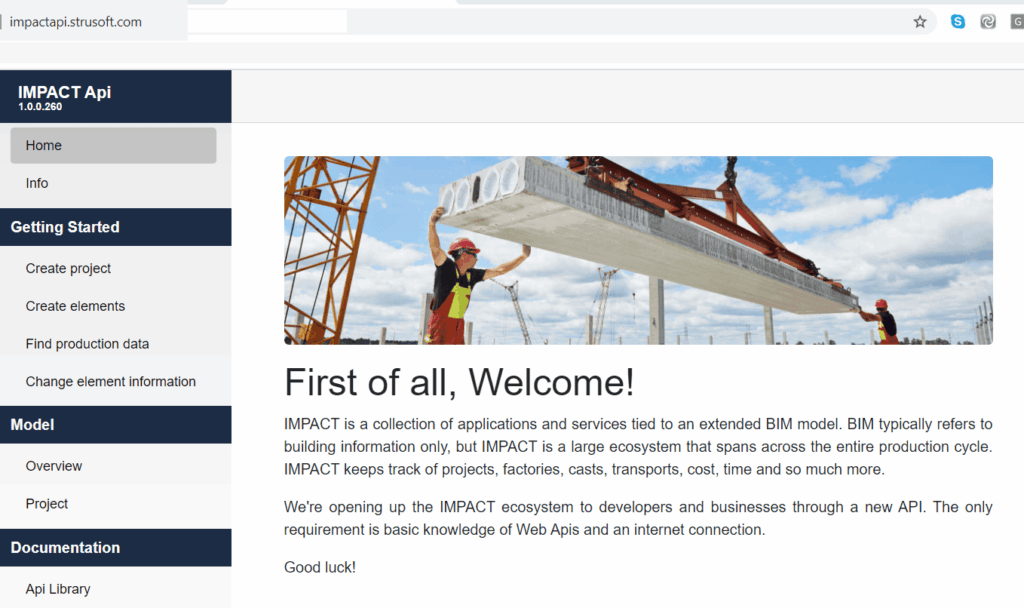Click the concrete slab banner image

(638, 250)
